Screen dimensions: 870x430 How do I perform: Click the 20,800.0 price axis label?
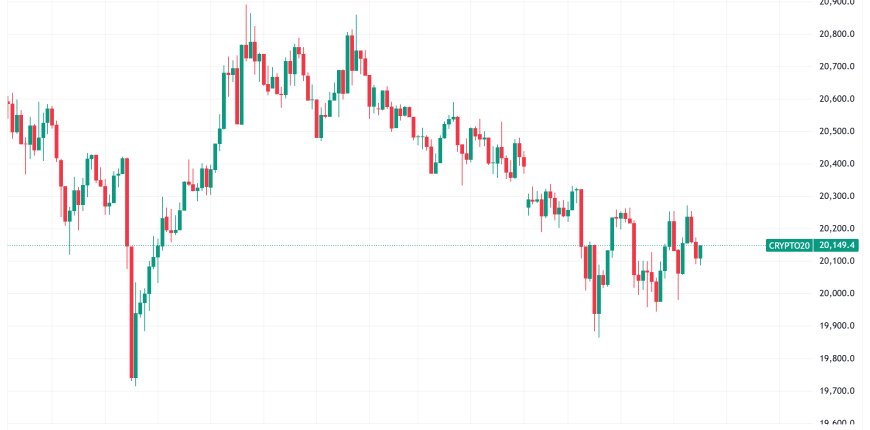point(838,34)
